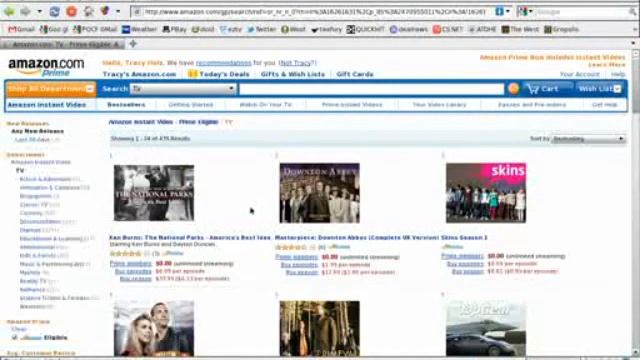Open the search category dropdown showing TV

click(x=183, y=89)
